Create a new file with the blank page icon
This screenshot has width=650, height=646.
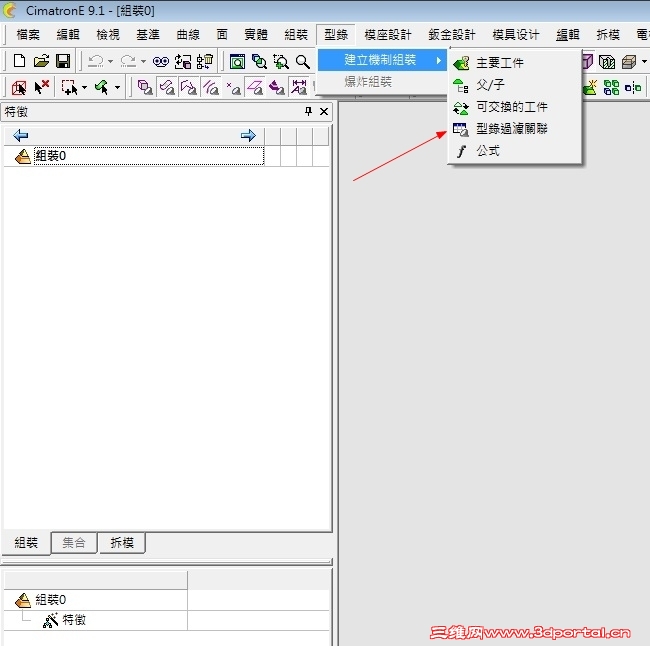(19, 61)
